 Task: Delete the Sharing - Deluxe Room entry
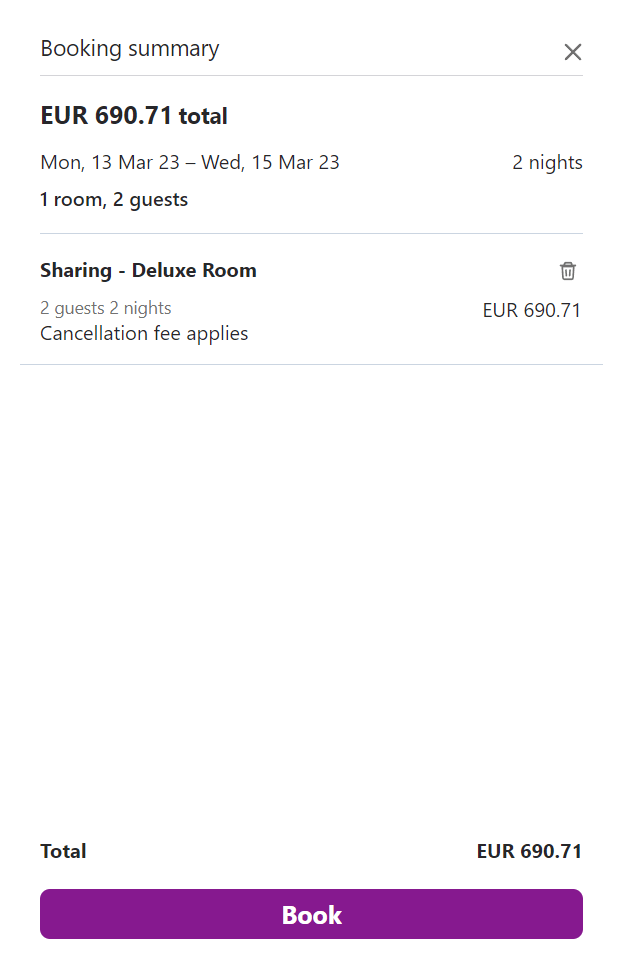tap(568, 270)
